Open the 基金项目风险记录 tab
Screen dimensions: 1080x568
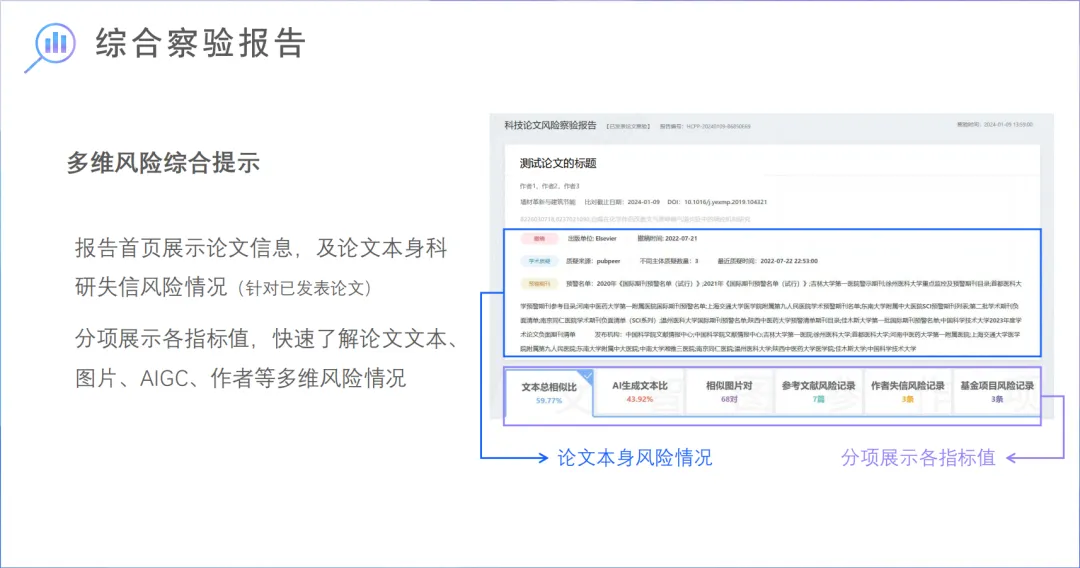996,392
